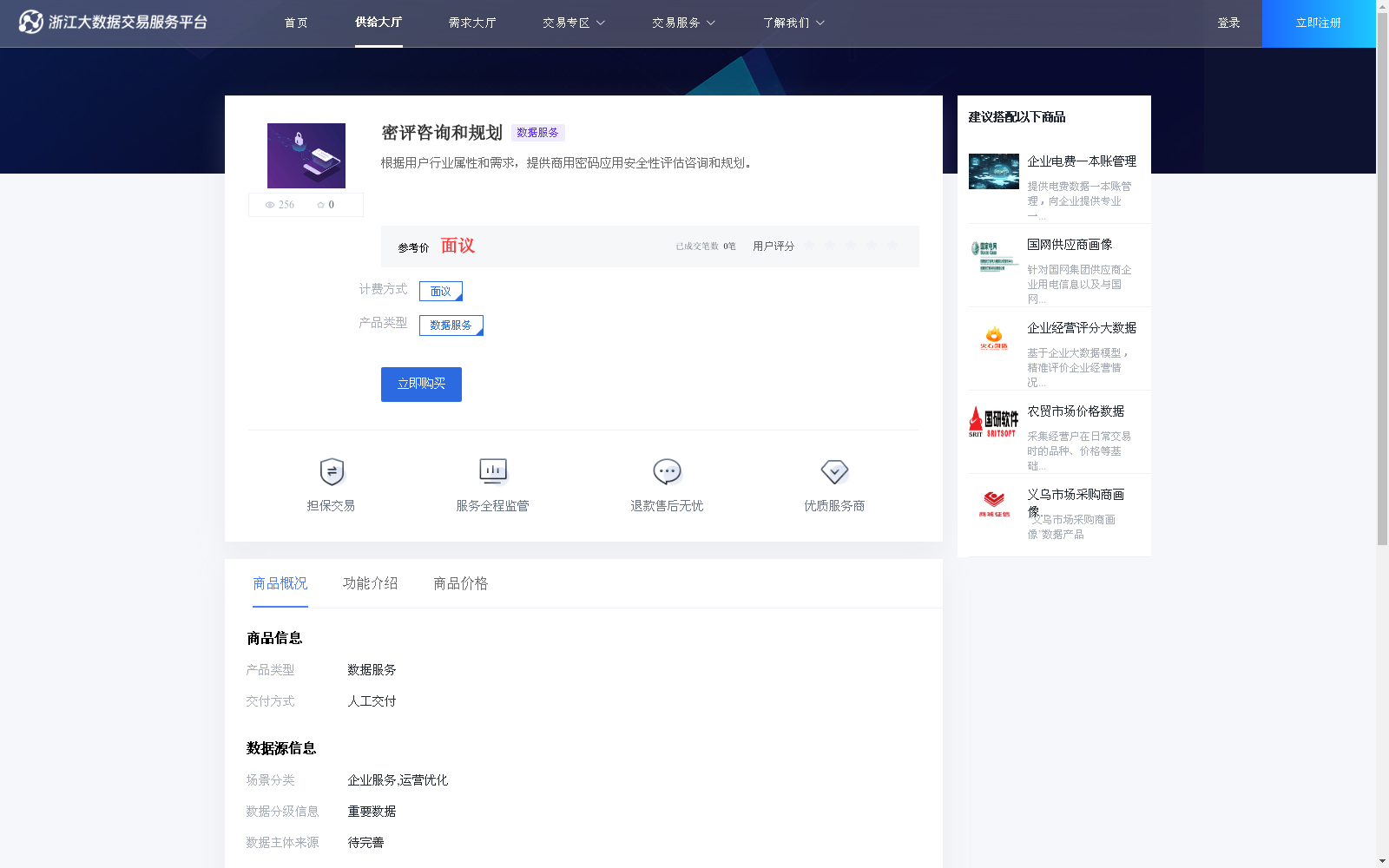Click the platform logo icon in the header
Image resolution: width=1389 pixels, height=868 pixels.
30,22
